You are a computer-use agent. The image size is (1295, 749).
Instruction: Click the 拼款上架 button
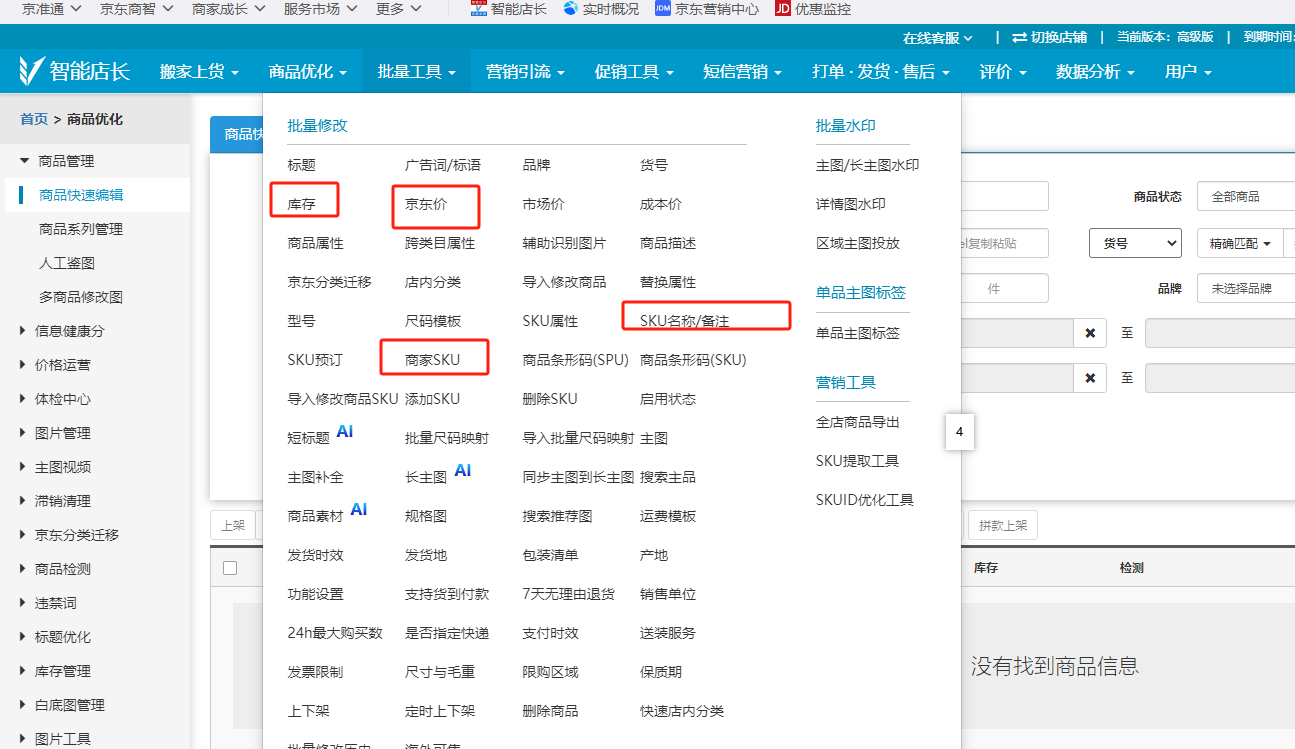1003,525
